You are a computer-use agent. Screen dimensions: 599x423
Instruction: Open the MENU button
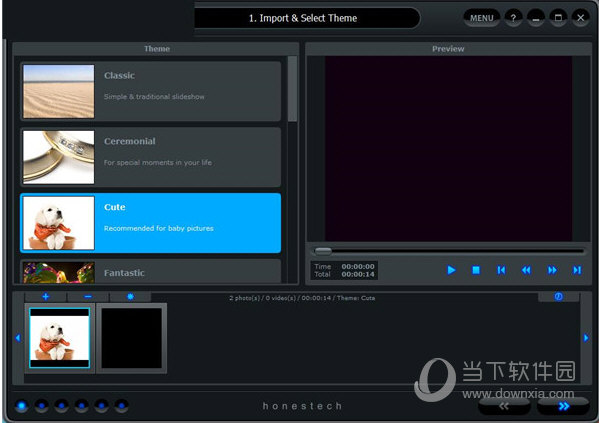[x=481, y=18]
